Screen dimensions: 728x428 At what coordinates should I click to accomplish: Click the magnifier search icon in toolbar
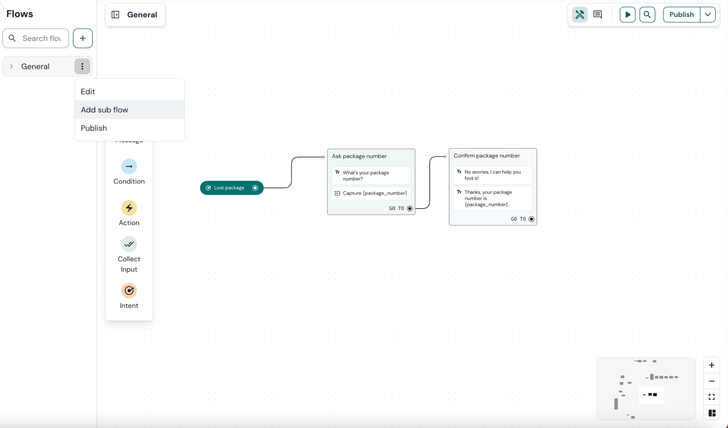pos(647,15)
